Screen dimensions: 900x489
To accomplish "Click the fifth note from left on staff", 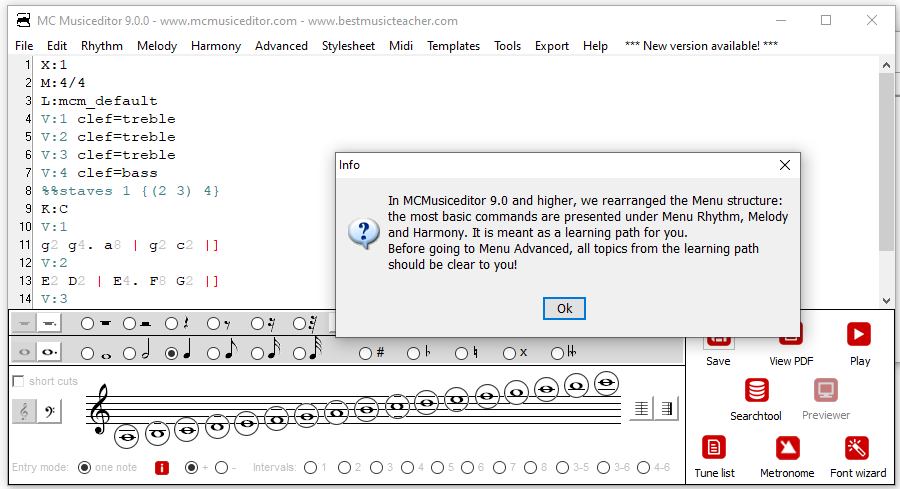I will point(247,424).
